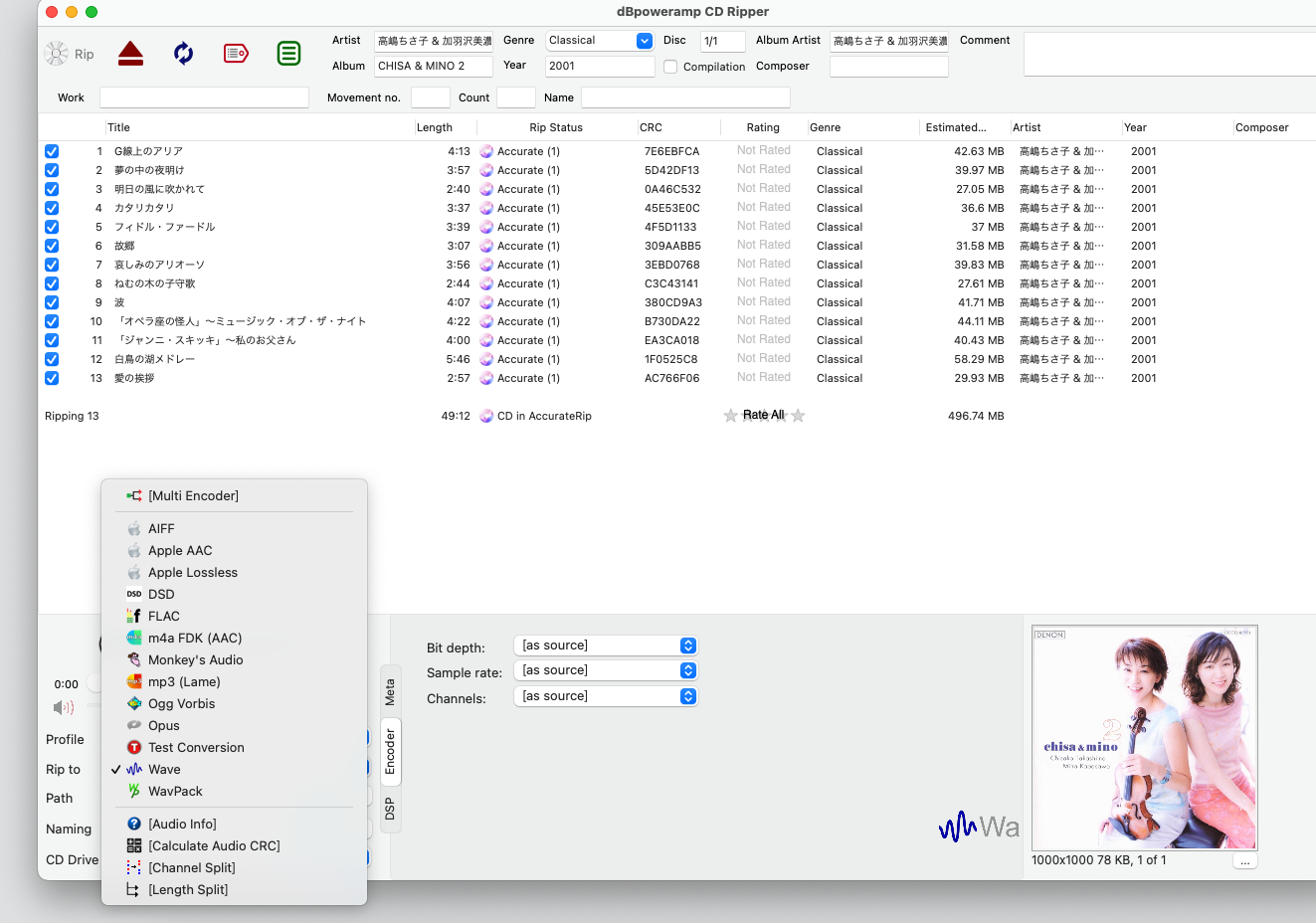Select DSD encoder
This screenshot has height=923, width=1316.
[235, 594]
